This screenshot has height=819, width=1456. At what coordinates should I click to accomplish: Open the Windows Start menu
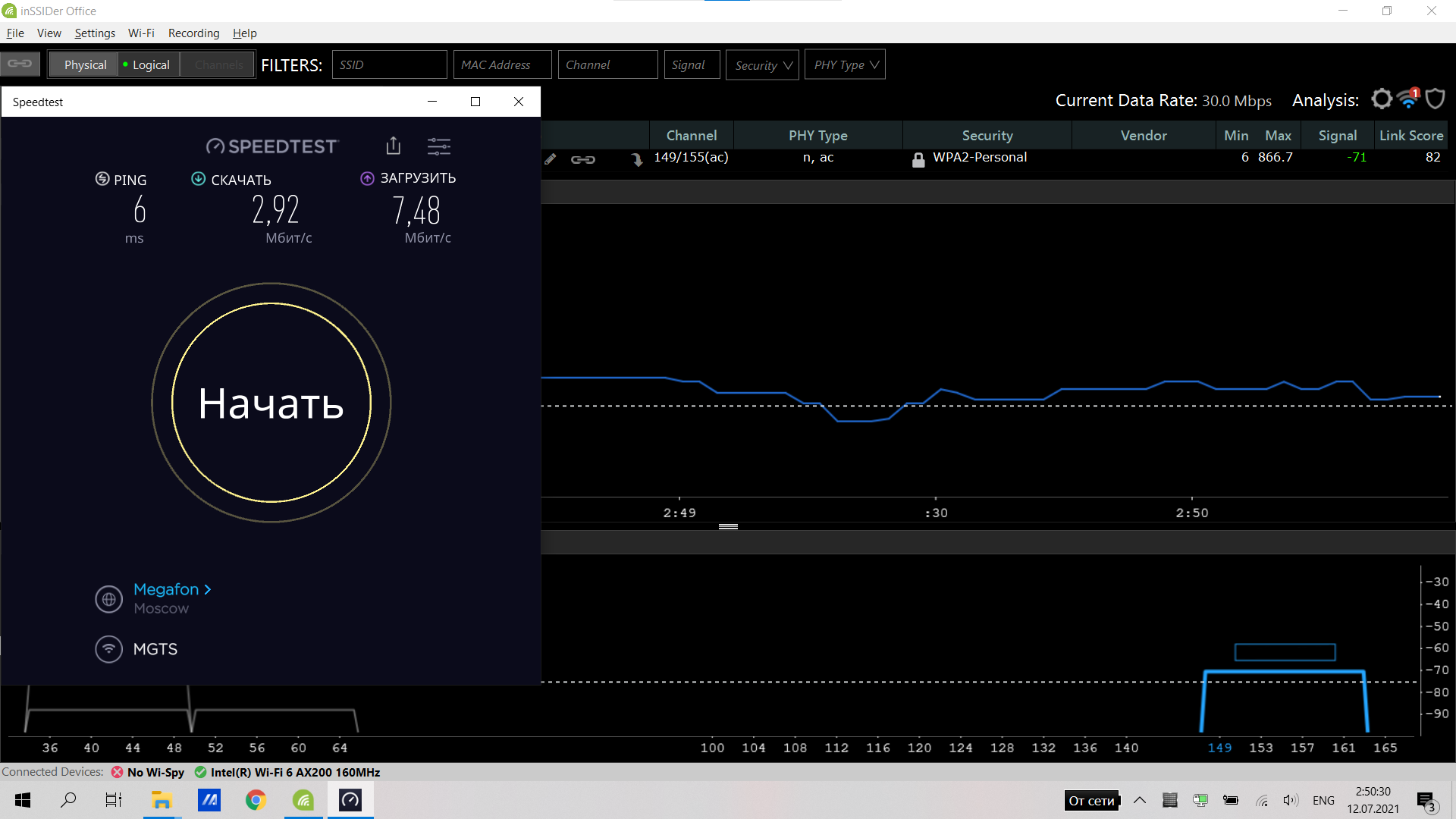tap(23, 800)
